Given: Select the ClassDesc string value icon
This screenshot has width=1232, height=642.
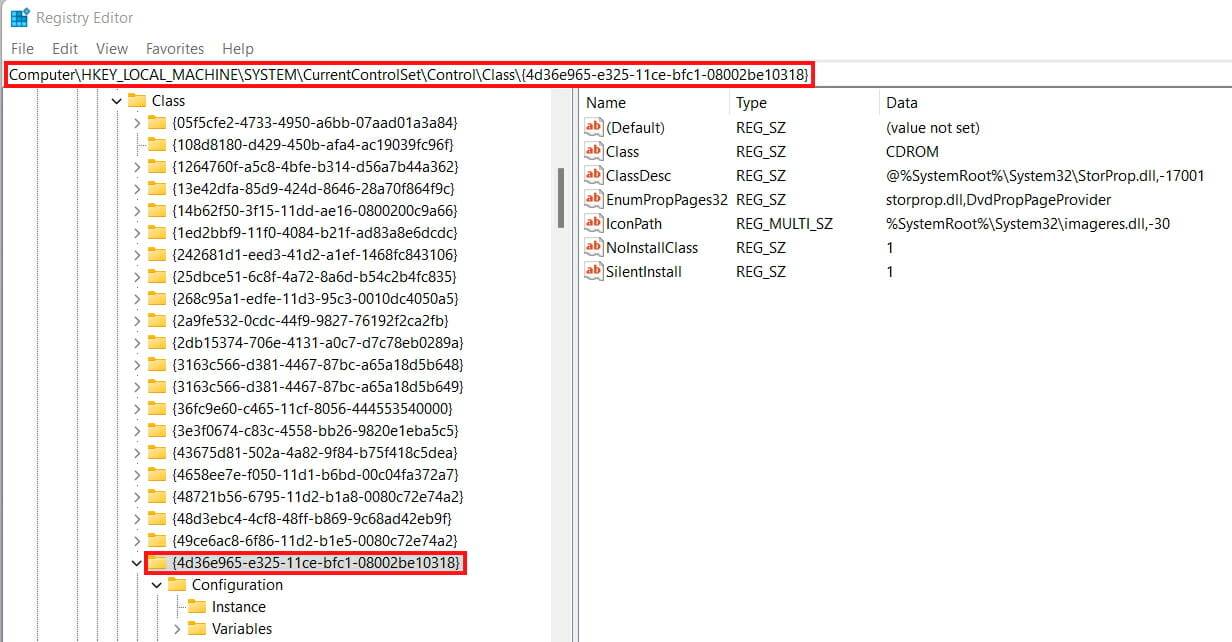Looking at the screenshot, I should [x=595, y=176].
